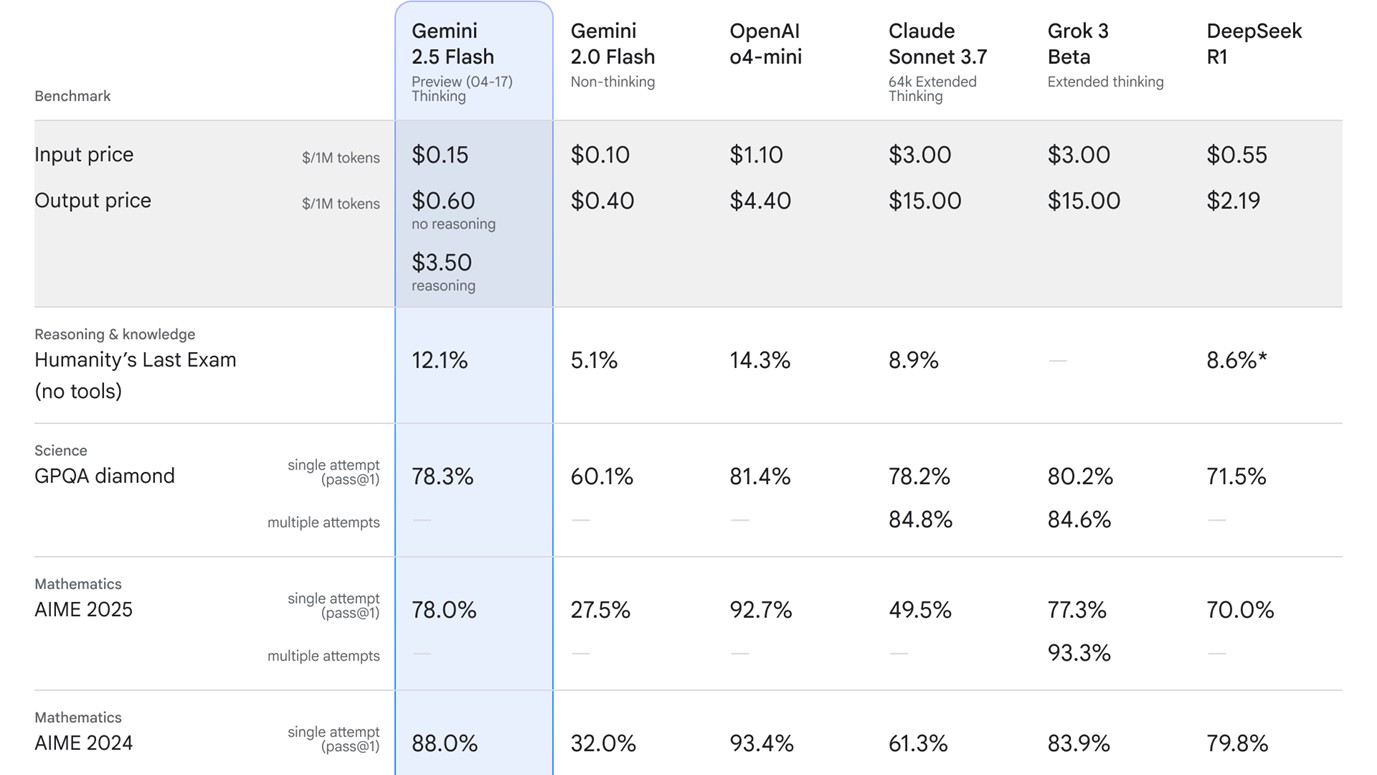1377x775 pixels.
Task: Select the 12.1% Humanity's Last Exam score
Action: 440,361
